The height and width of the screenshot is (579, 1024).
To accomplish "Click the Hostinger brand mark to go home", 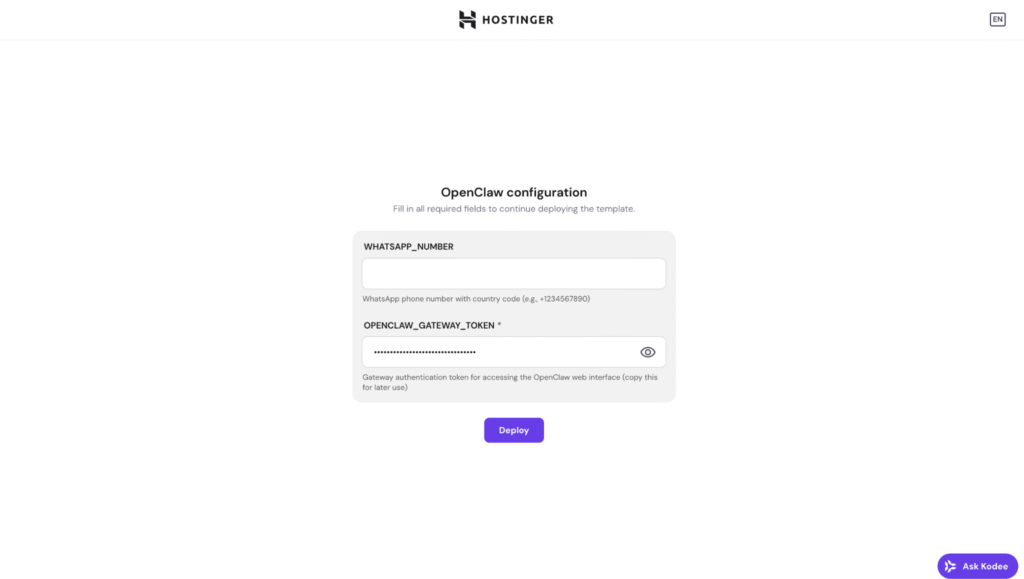I will coord(466,18).
